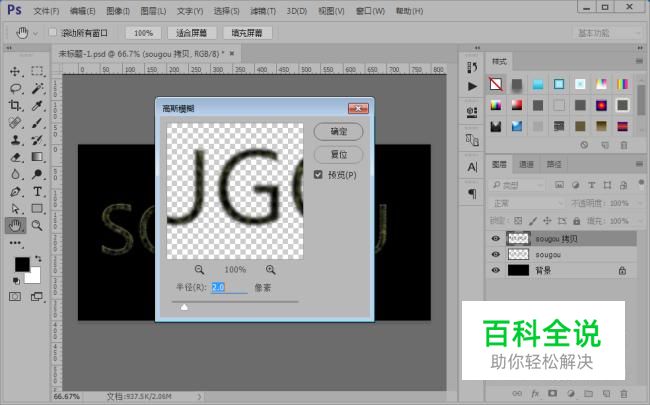Select the Pen tool
The height and width of the screenshot is (405, 650).
coord(15,192)
